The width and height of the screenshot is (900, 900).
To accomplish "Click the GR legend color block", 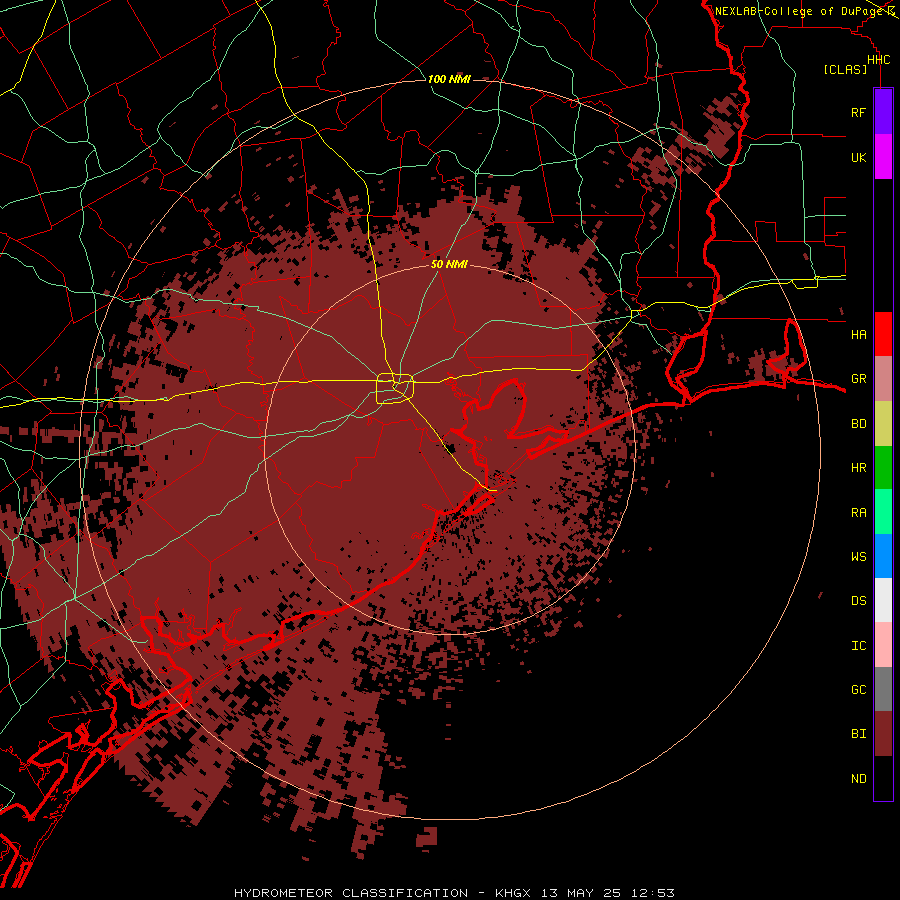I will 883,379.
